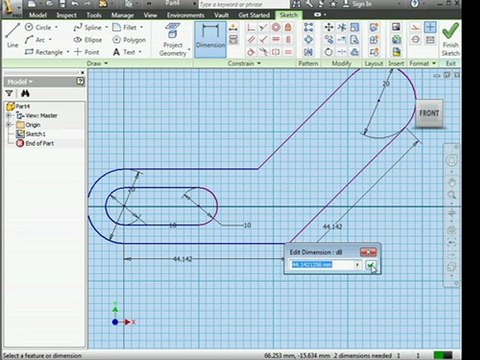The image size is (480, 360).
Task: Toggle Show Constraints under Automatic Dimensions
Action: point(233,40)
